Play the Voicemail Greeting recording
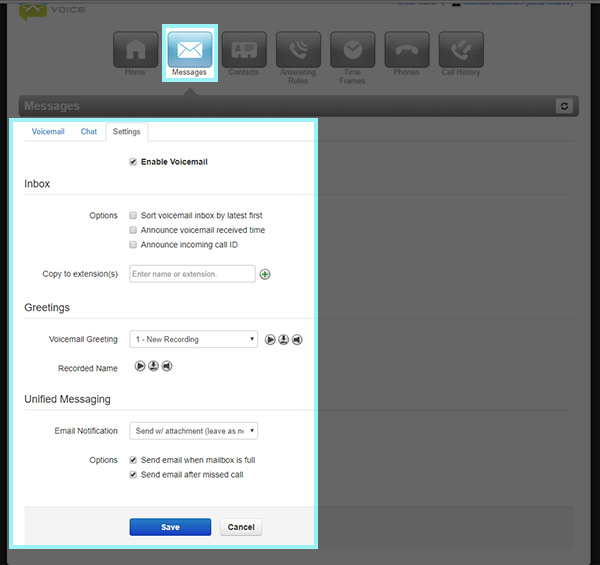This screenshot has width=600, height=565. (x=270, y=340)
